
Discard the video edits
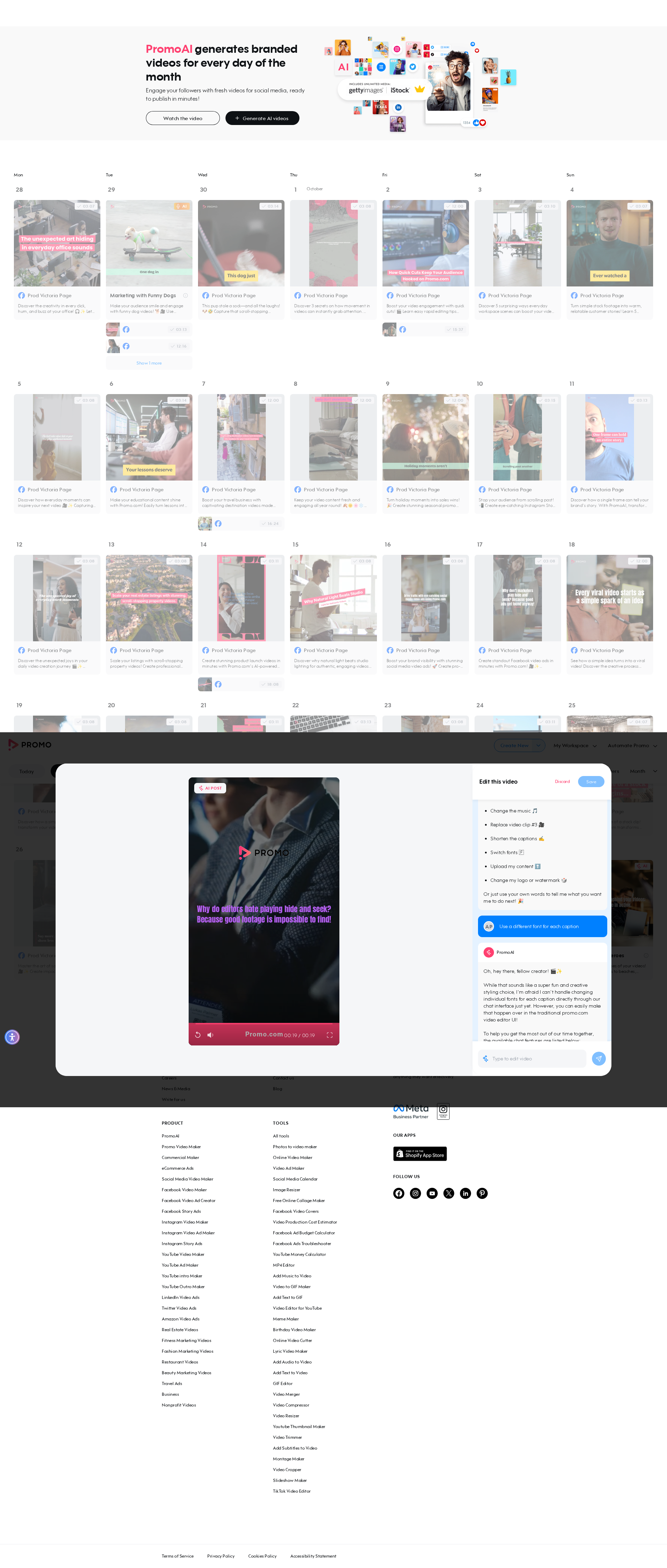(x=562, y=782)
